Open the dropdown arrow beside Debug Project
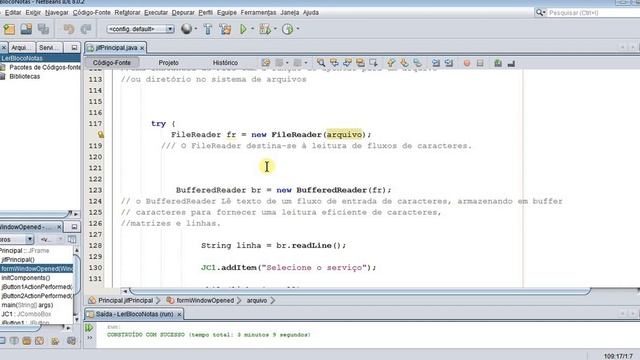Image resolution: width=640 pixels, height=360 pixels. (x=275, y=29)
